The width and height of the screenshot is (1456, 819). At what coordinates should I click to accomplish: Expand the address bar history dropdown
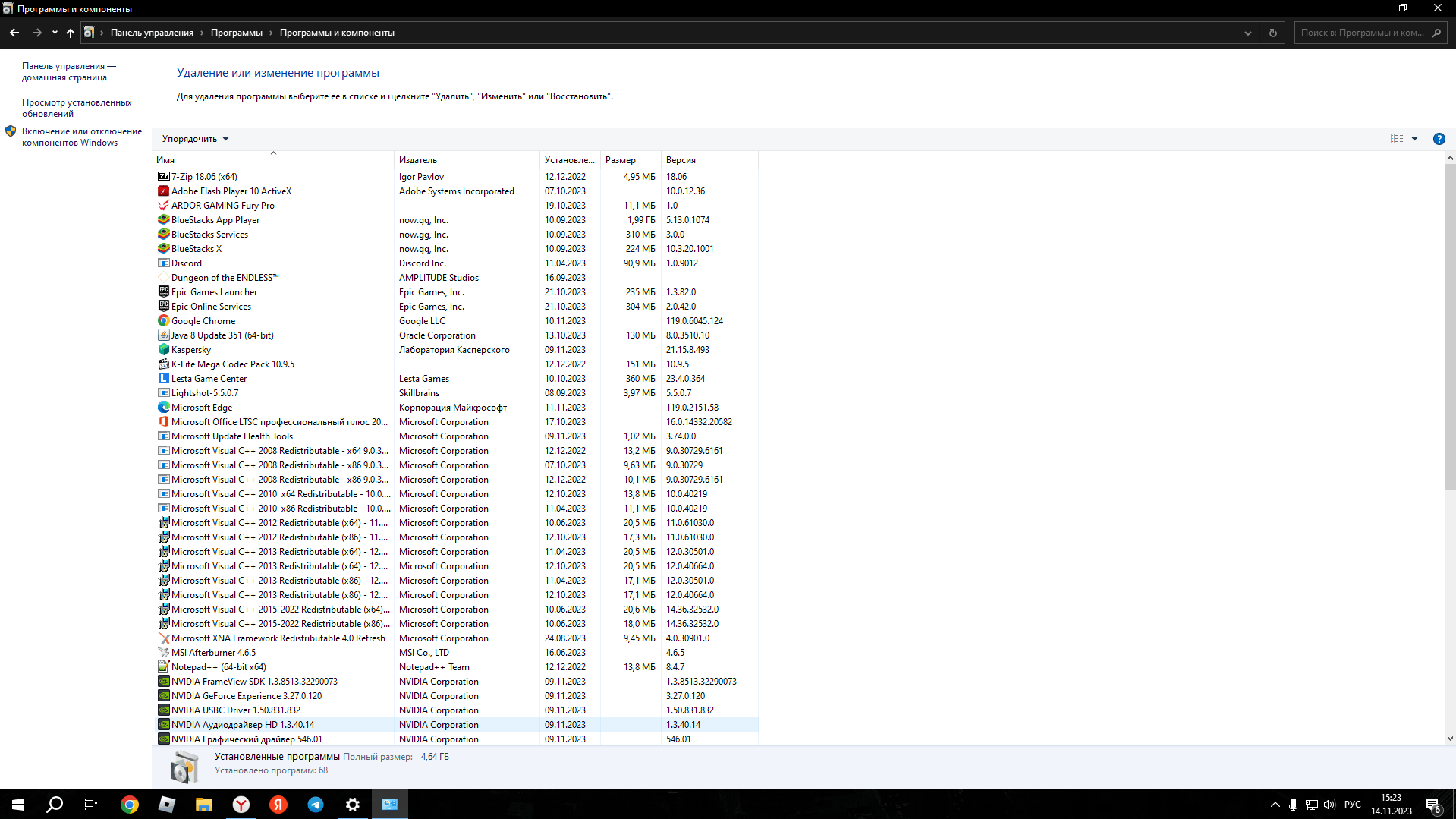click(x=1247, y=33)
